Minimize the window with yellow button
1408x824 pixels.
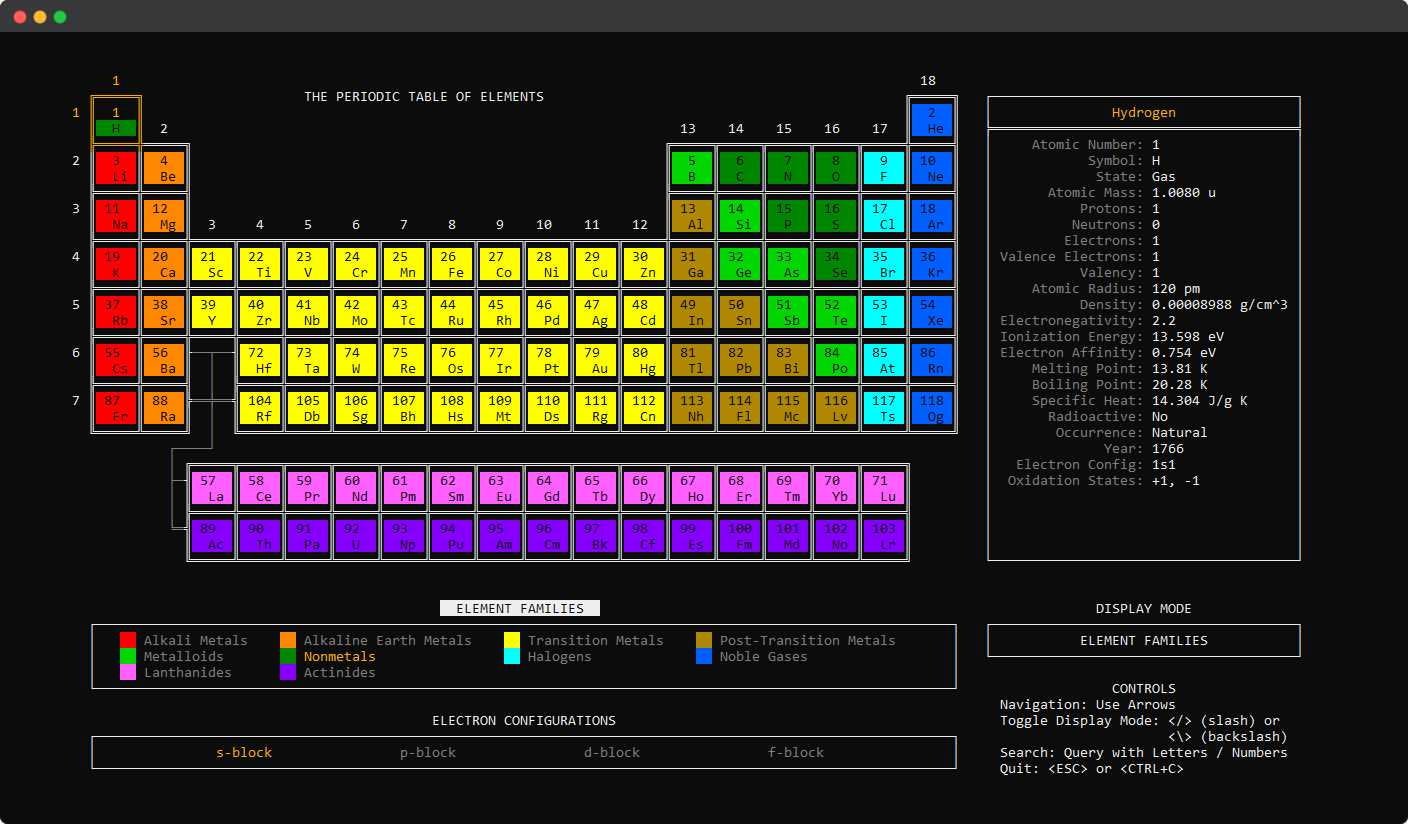[x=40, y=17]
